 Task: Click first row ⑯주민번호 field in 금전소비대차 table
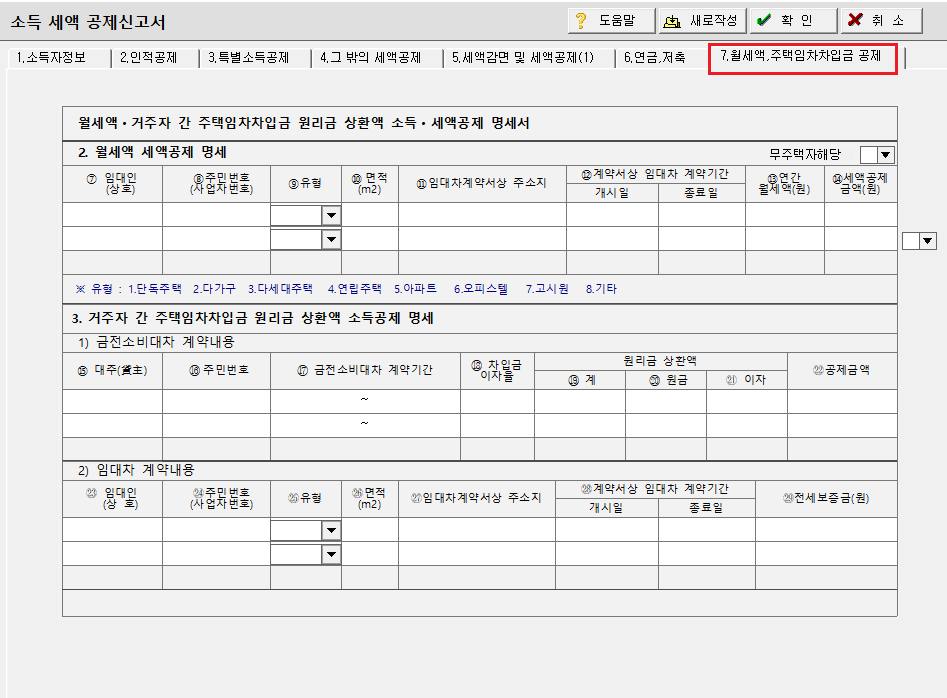[x=216, y=402]
